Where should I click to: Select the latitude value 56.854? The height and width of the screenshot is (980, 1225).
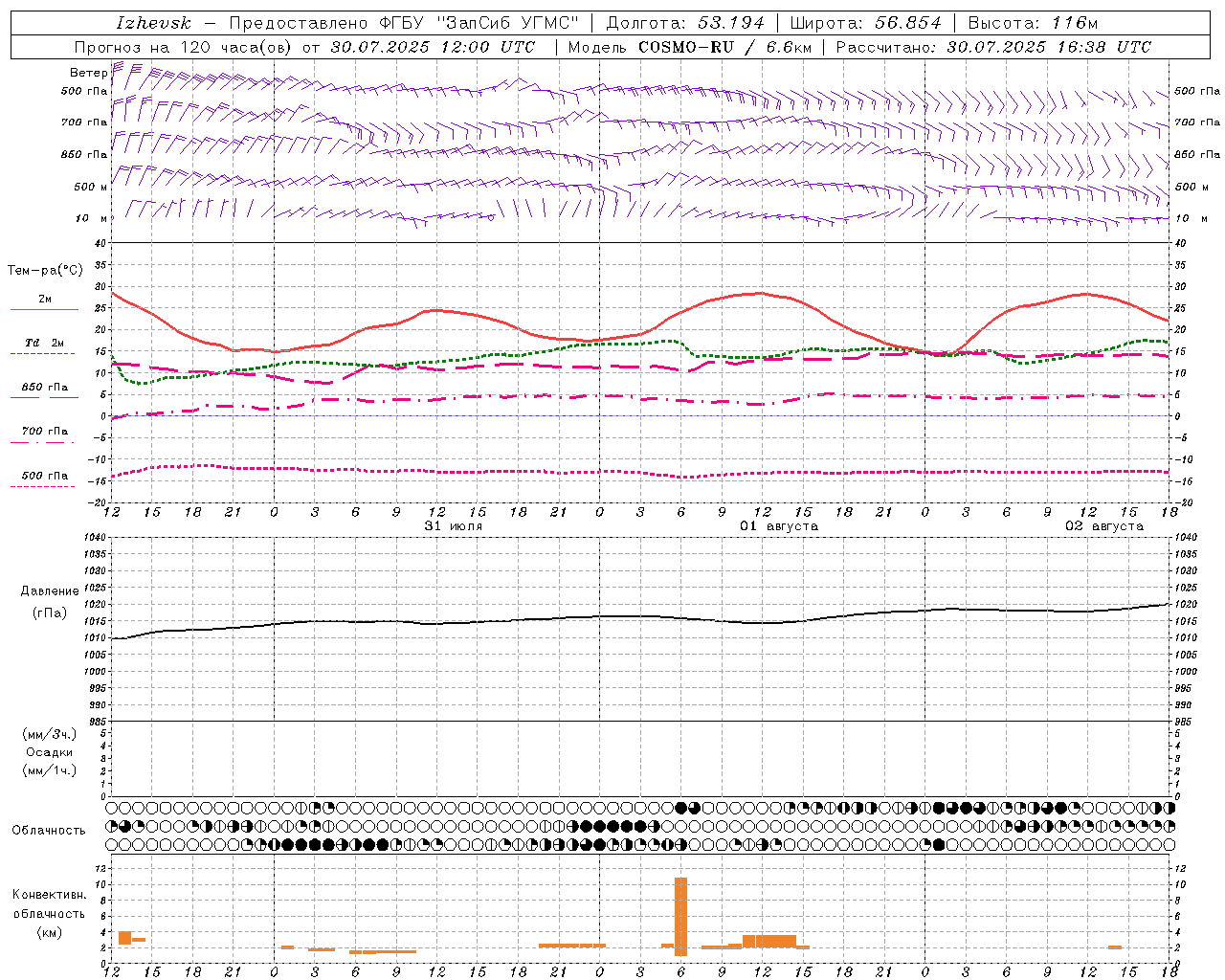tap(907, 23)
